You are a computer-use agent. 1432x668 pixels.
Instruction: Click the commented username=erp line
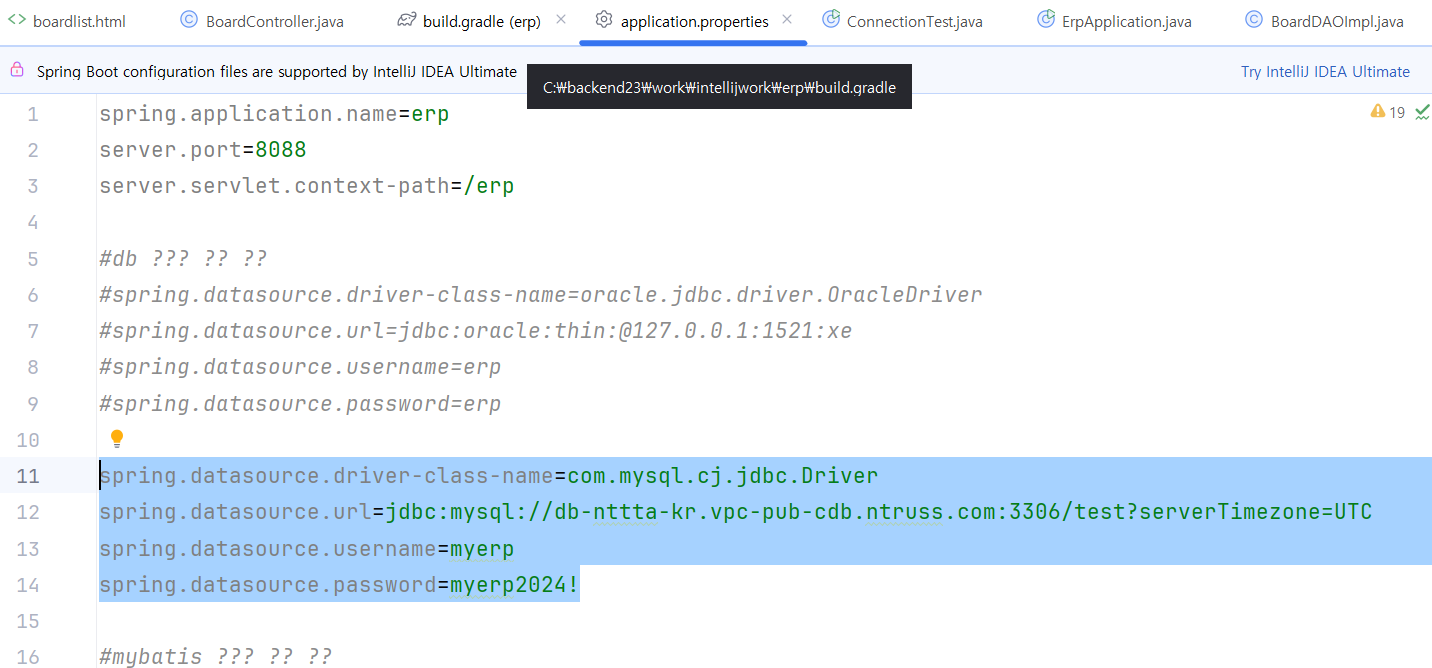300,367
